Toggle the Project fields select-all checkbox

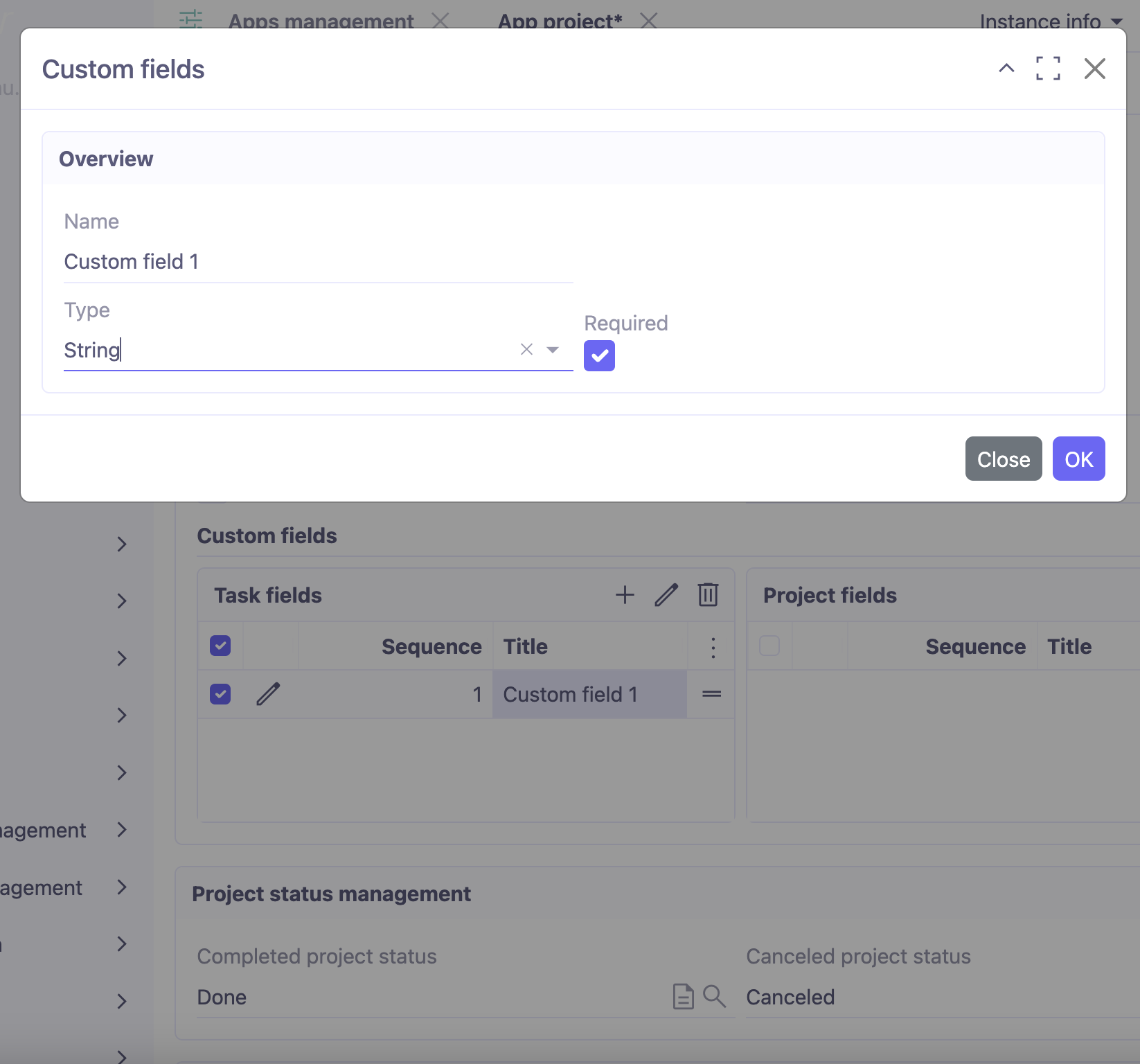769,646
